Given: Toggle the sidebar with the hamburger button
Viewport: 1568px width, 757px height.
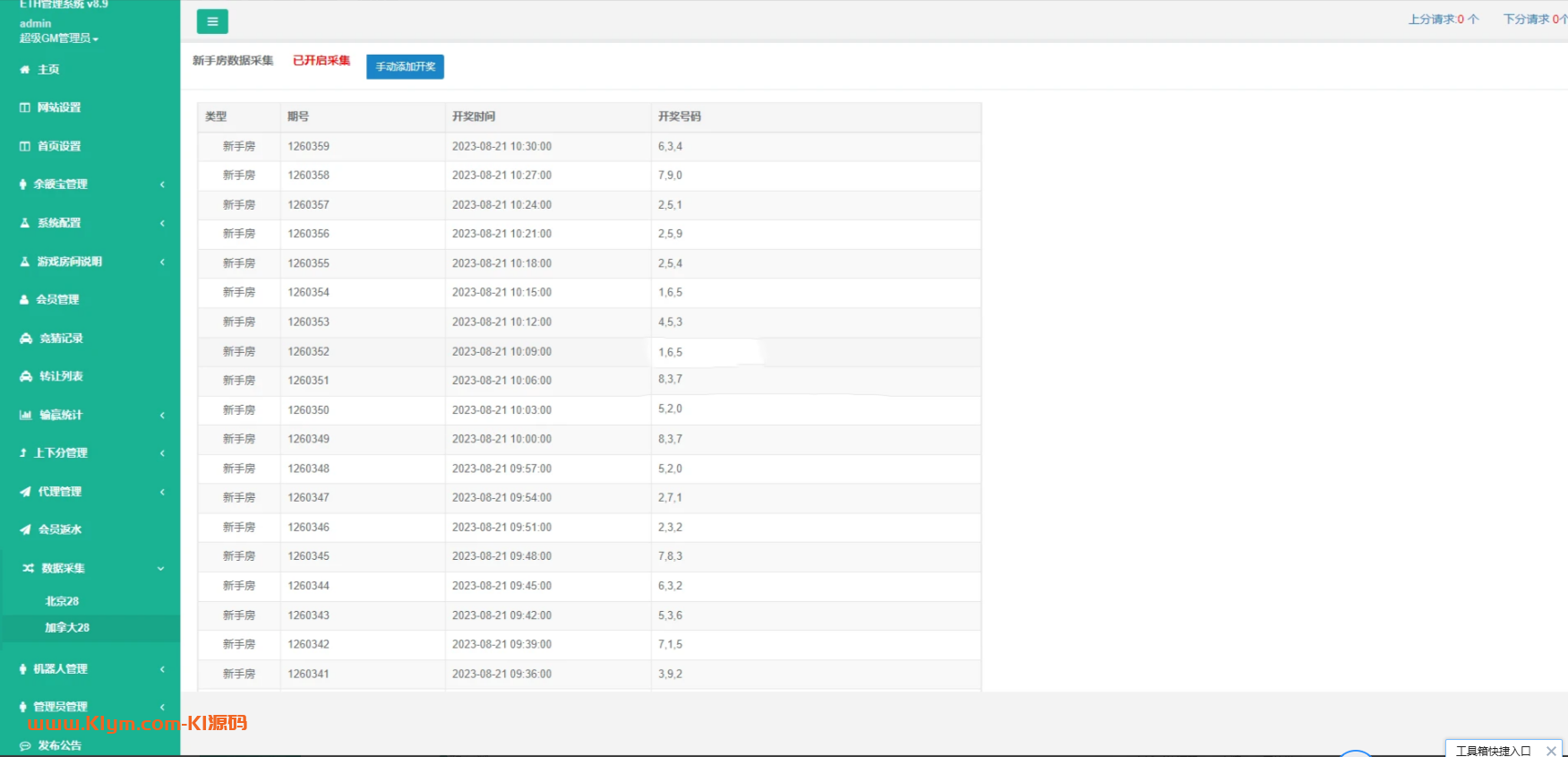Looking at the screenshot, I should click(212, 22).
